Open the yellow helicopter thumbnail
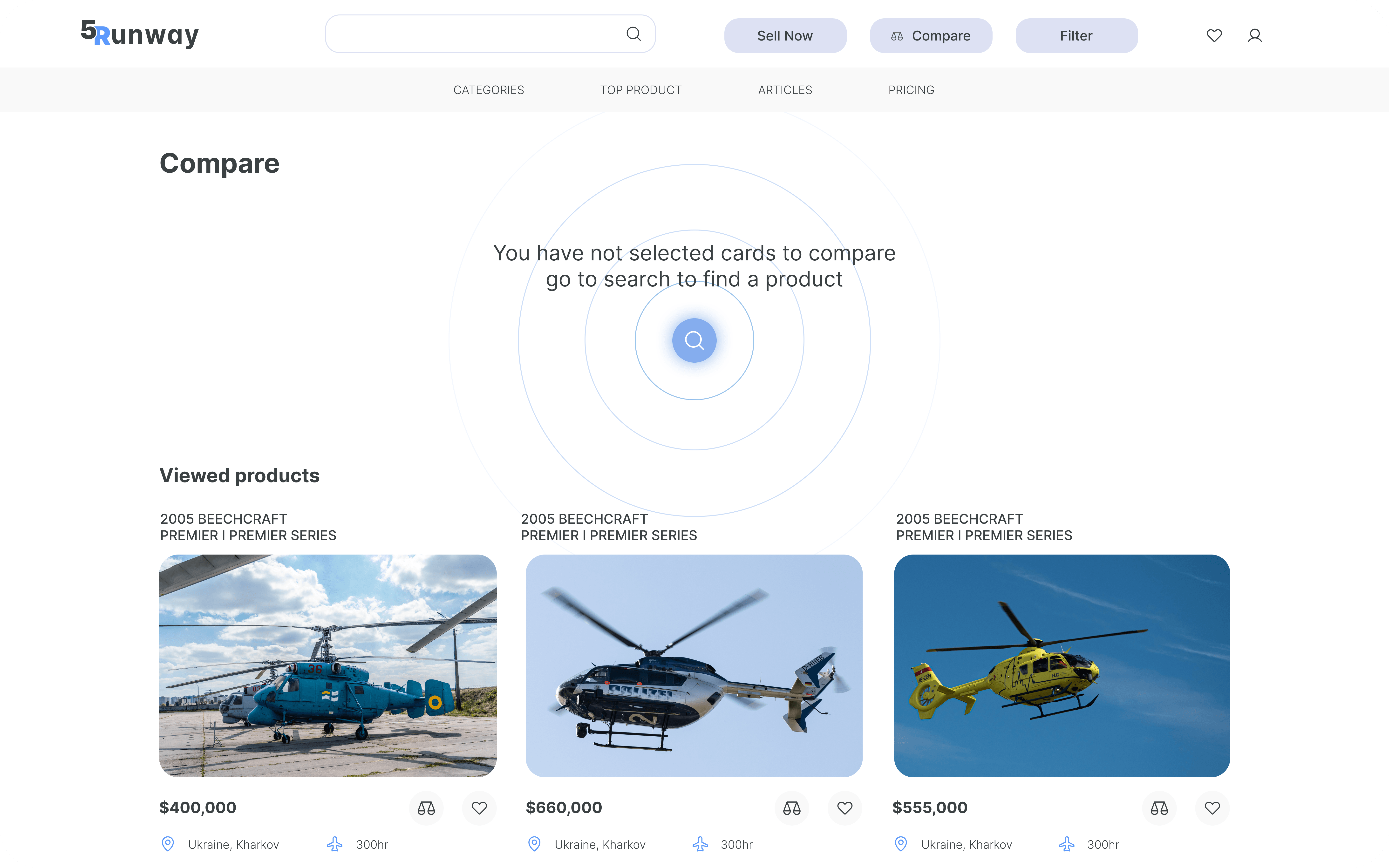 click(x=1061, y=665)
